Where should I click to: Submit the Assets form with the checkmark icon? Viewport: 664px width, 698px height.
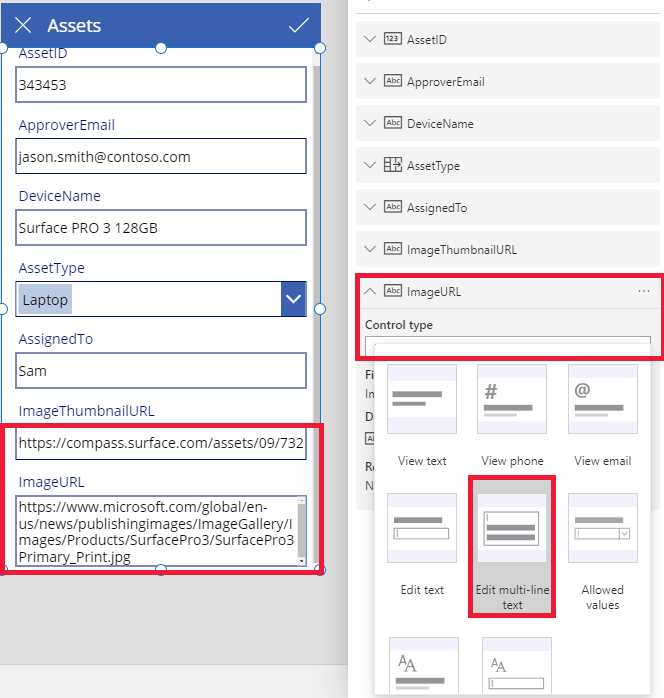pyautogui.click(x=299, y=25)
